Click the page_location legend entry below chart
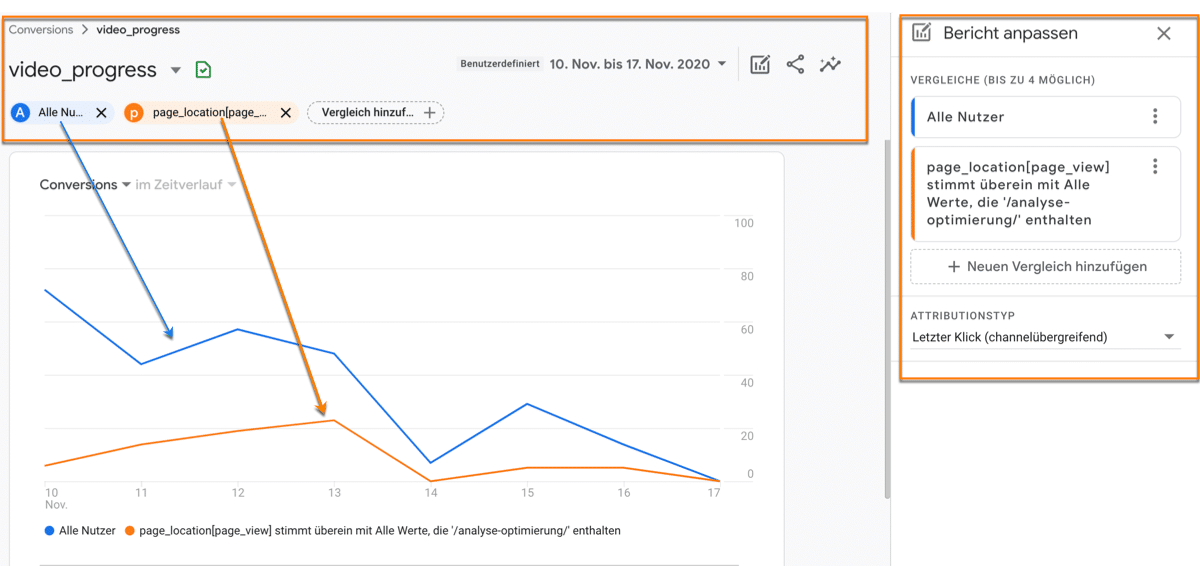 [x=373, y=531]
